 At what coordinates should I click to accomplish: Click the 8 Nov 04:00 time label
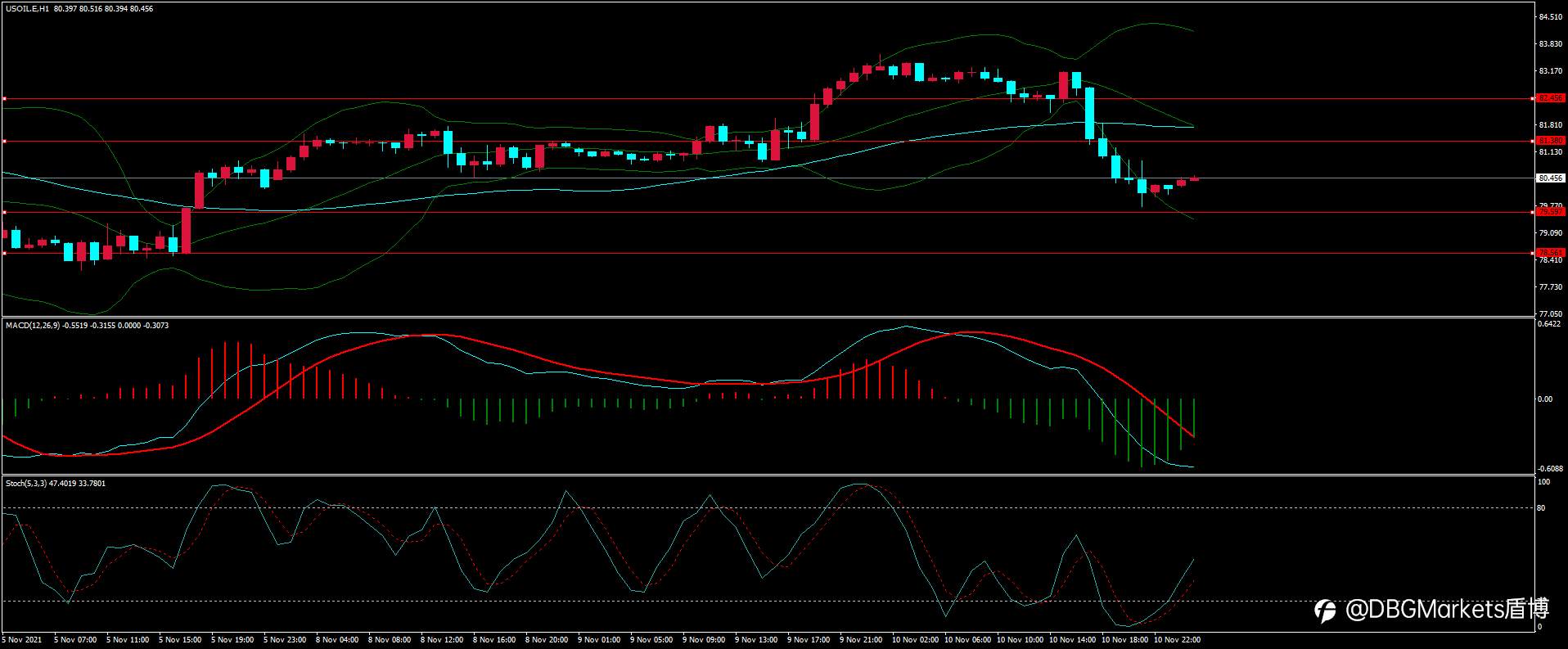pos(337,640)
